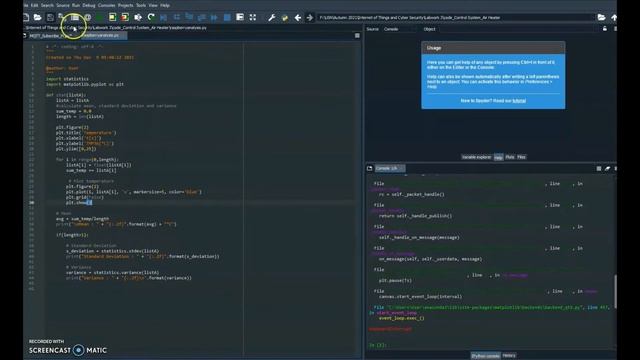Open the Consoles menu
This screenshot has height=360, width=640.
click(107, 5)
